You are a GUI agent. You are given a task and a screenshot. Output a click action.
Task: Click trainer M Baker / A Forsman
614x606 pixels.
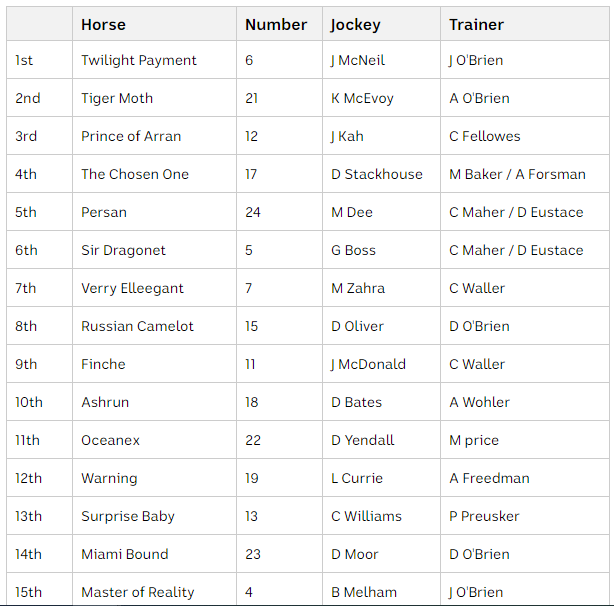click(x=517, y=174)
